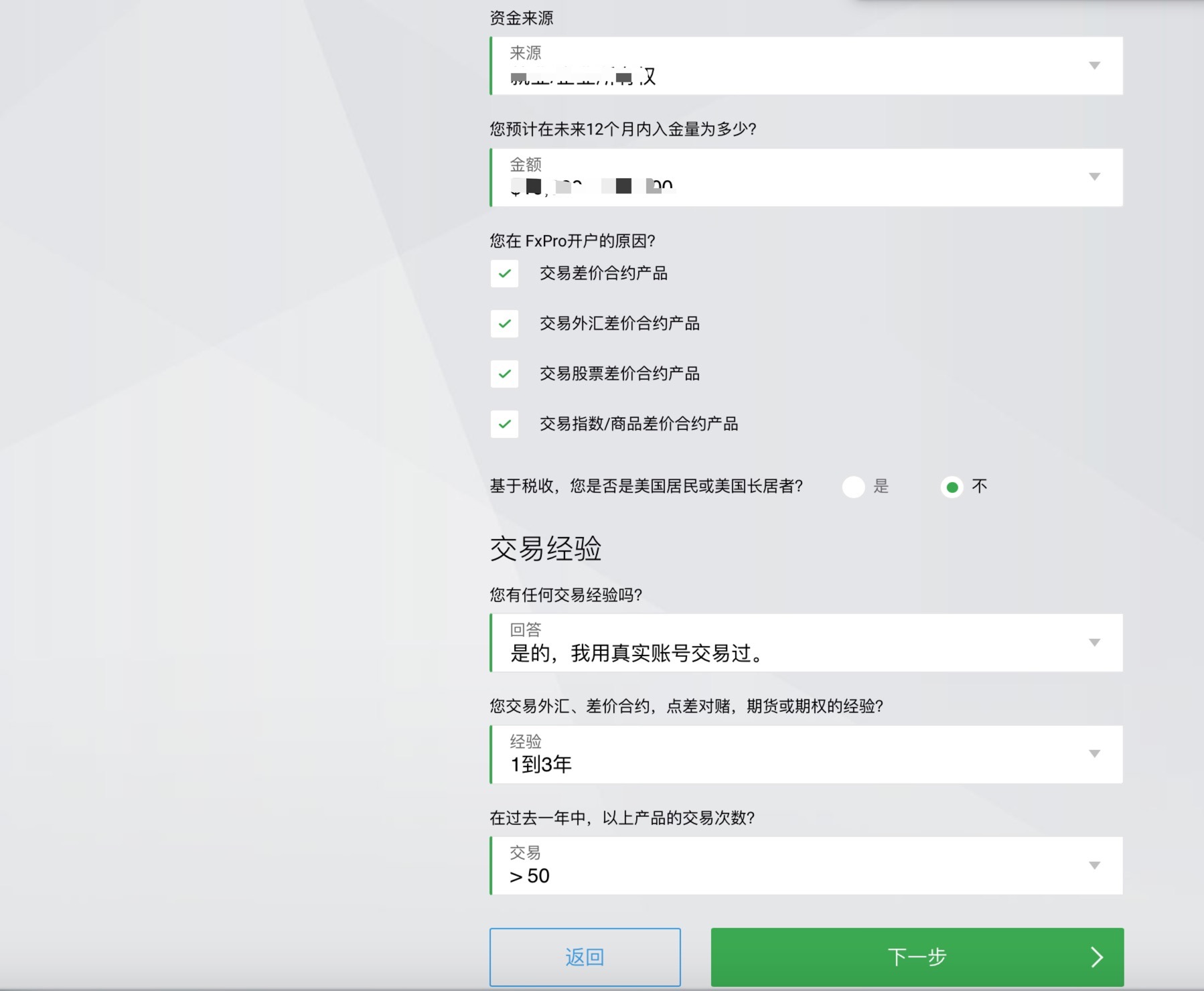The height and width of the screenshot is (991, 1204).
Task: Click 您在 FxPro开户的原因 question text
Action: click(573, 241)
